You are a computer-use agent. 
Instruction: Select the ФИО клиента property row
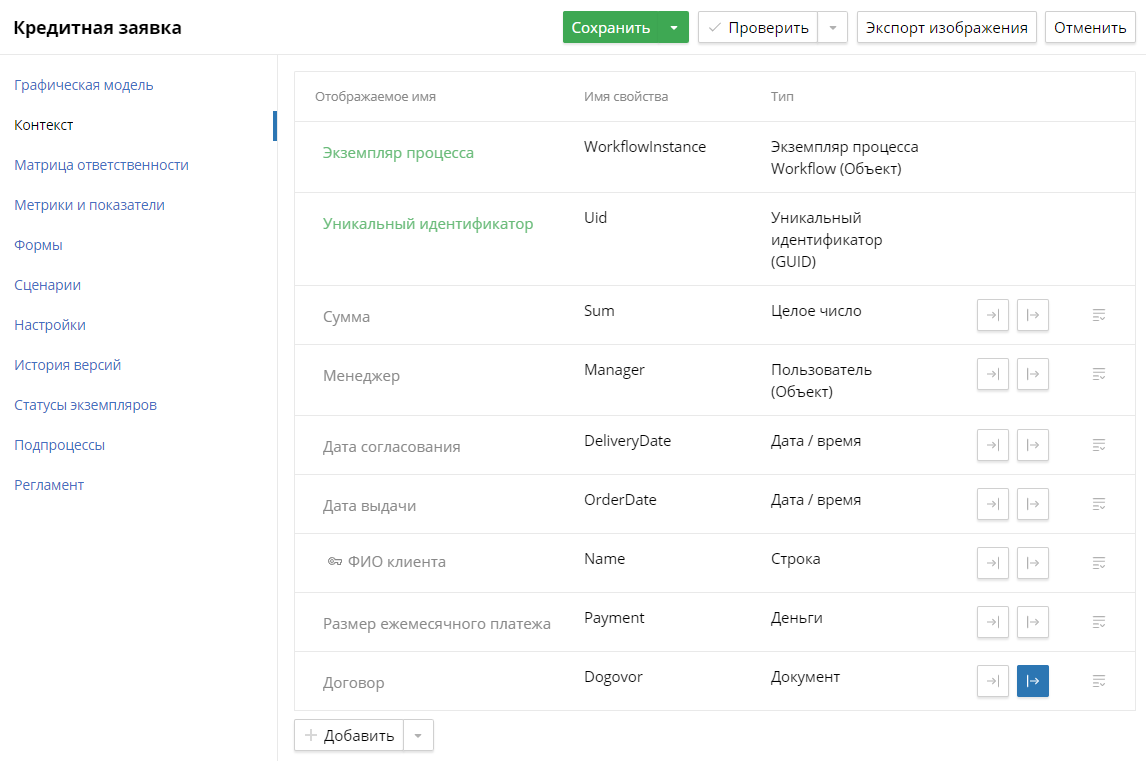[396, 562]
